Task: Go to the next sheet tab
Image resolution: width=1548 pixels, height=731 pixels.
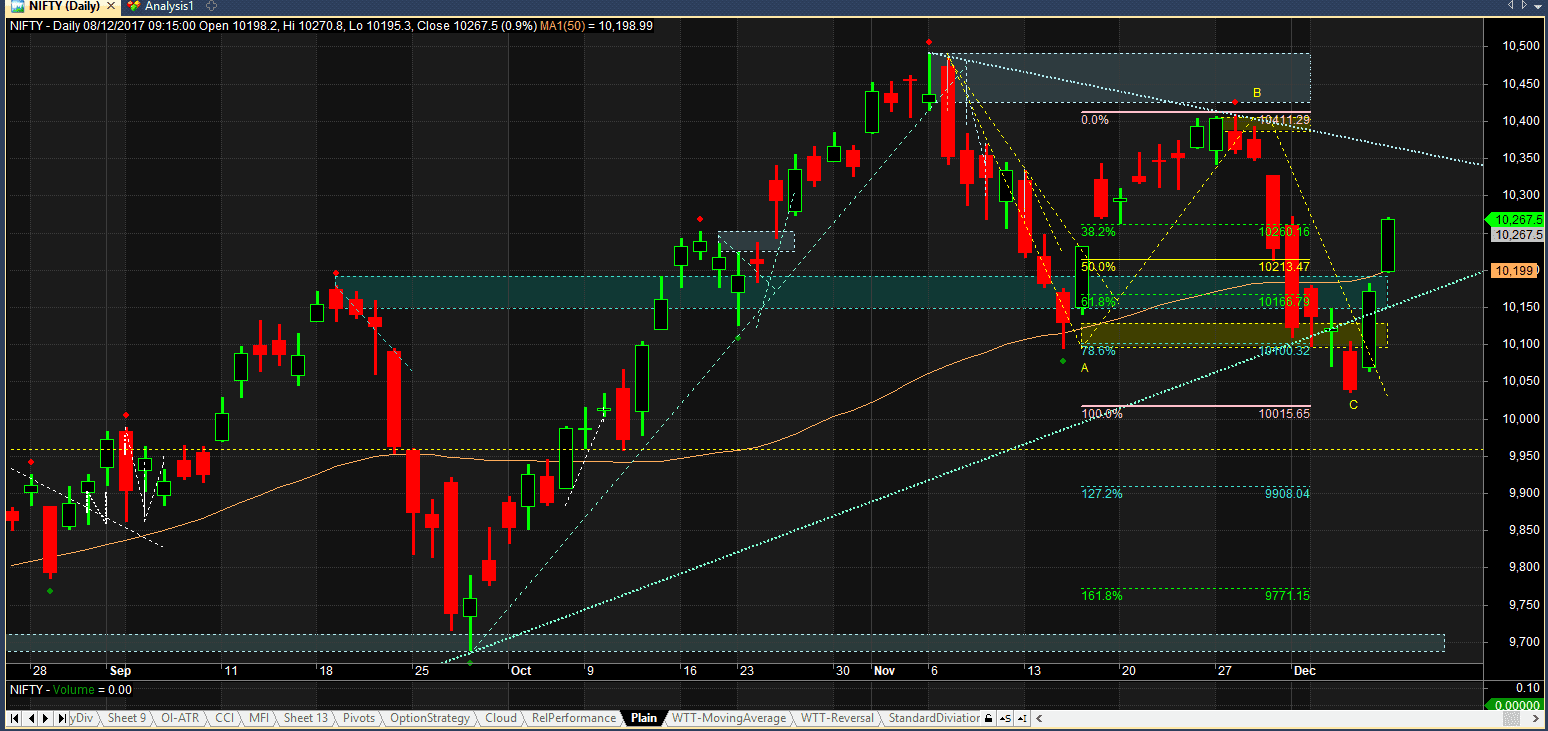Action: click(45, 718)
